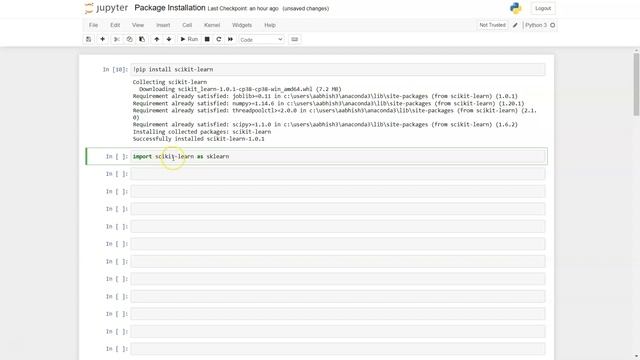Click the vertical page scrollbar
640x360 pixels.
tap(636, 84)
